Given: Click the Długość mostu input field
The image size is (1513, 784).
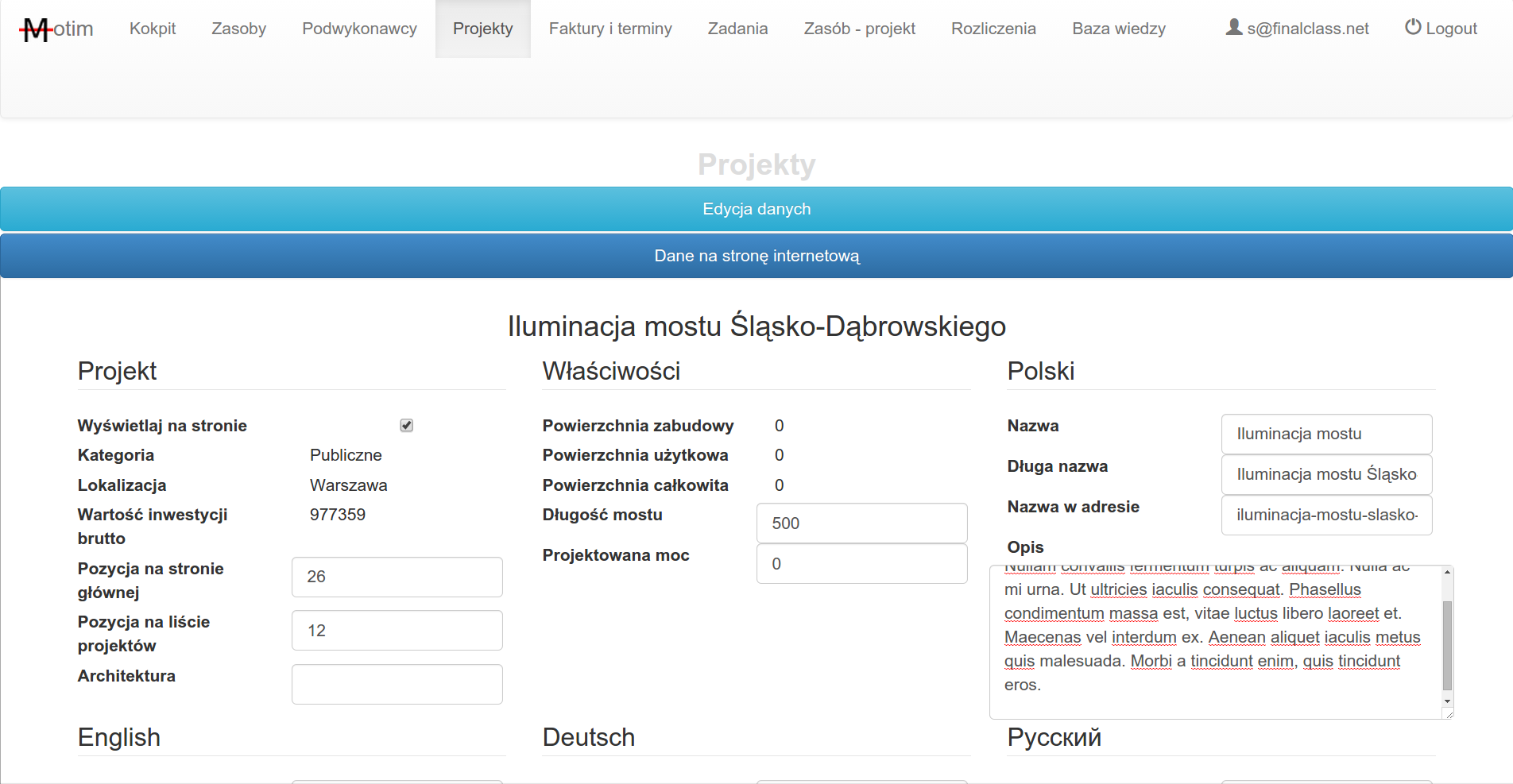Looking at the screenshot, I should [861, 523].
